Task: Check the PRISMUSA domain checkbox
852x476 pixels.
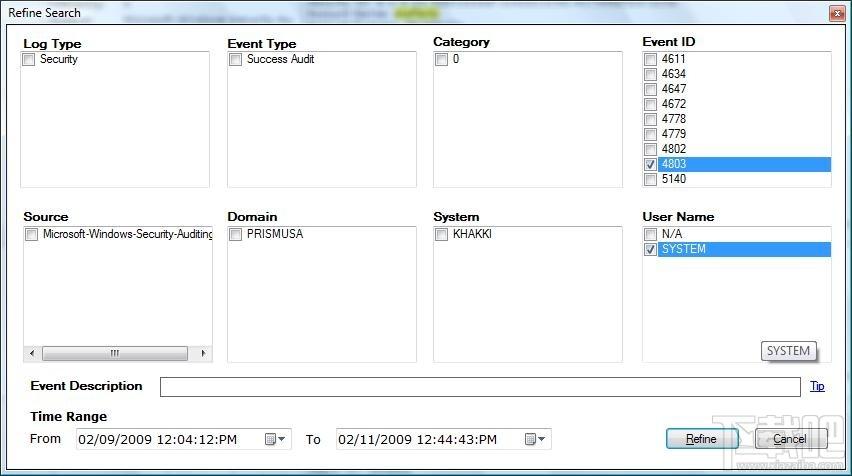Action: (235, 234)
